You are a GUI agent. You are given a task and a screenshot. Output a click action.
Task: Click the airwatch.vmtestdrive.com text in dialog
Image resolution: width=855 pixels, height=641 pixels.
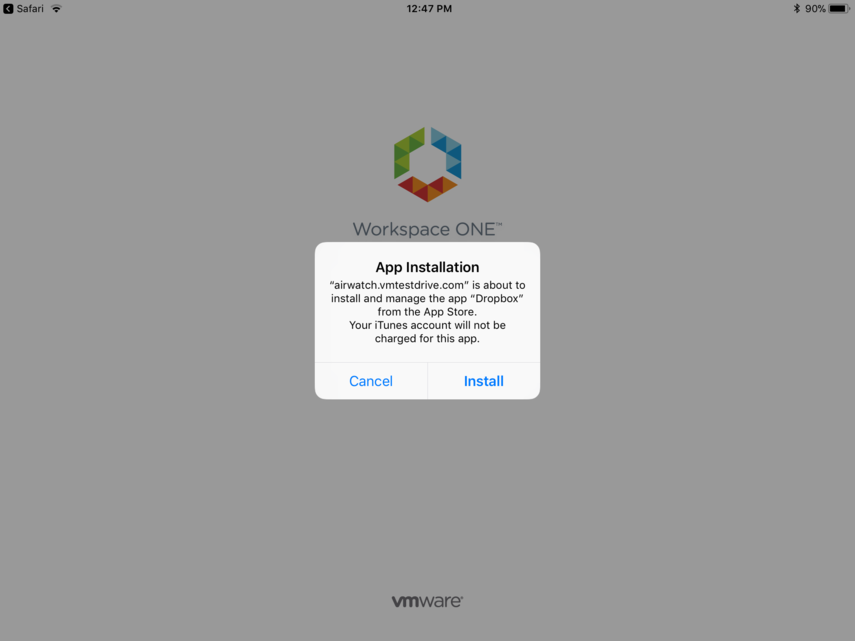point(399,285)
